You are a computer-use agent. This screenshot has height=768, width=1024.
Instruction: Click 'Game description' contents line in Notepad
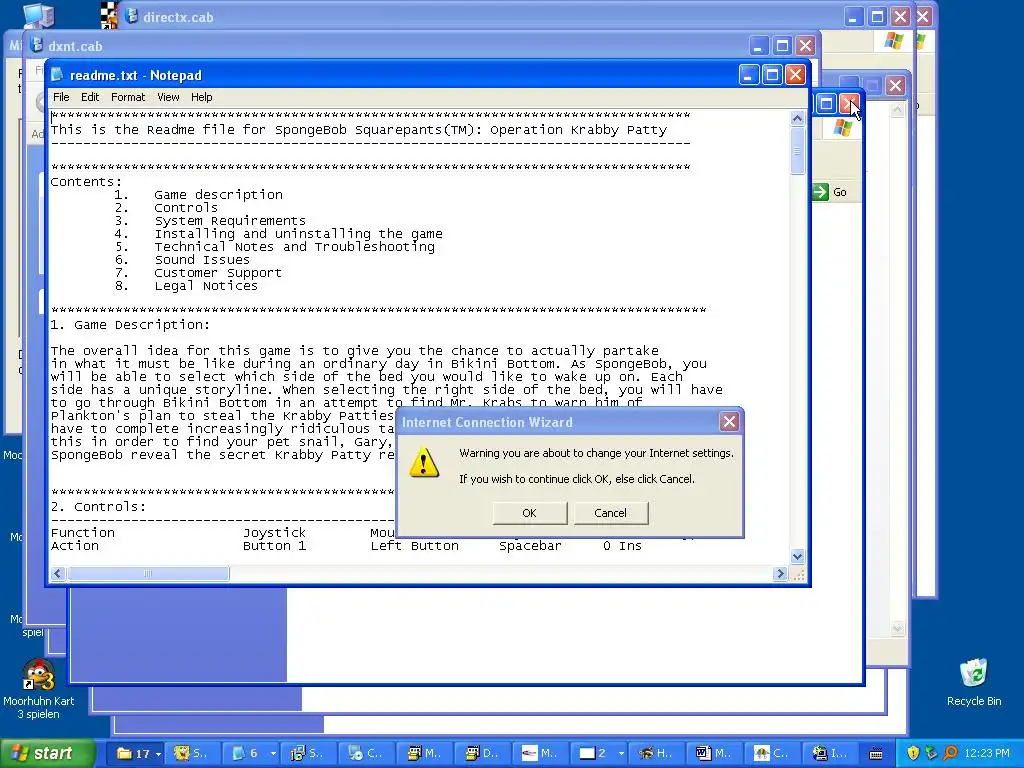[218, 195]
